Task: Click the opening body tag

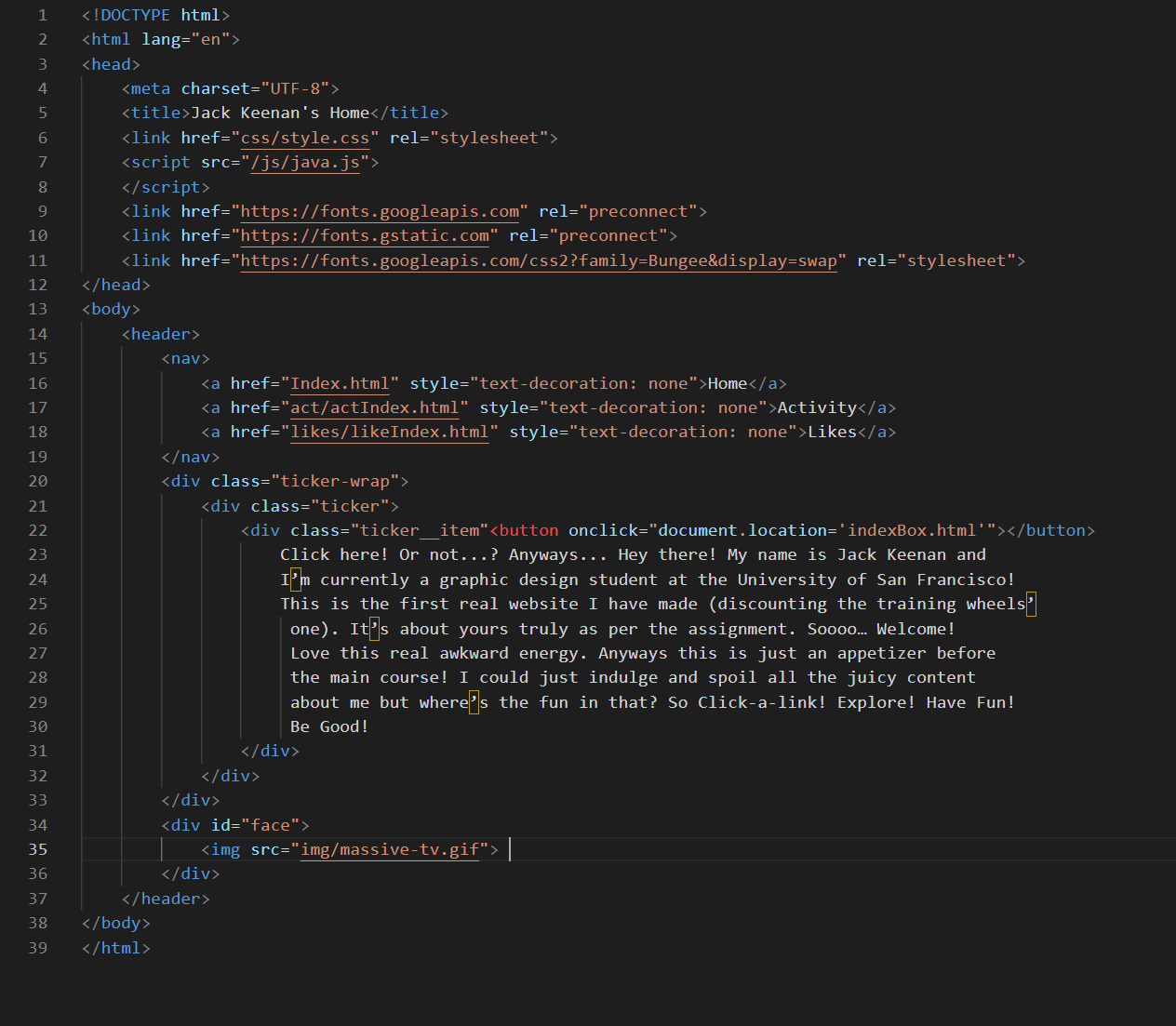Action: 111,309
